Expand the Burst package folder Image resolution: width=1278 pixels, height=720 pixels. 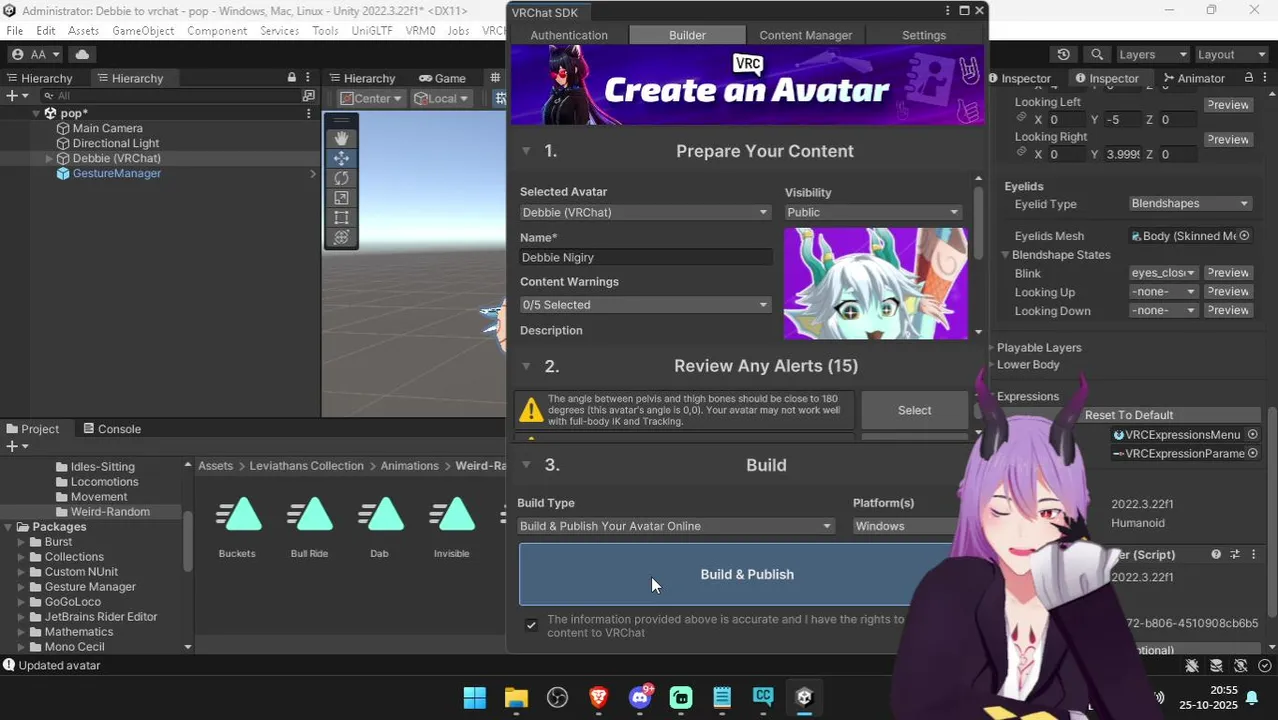click(21, 542)
